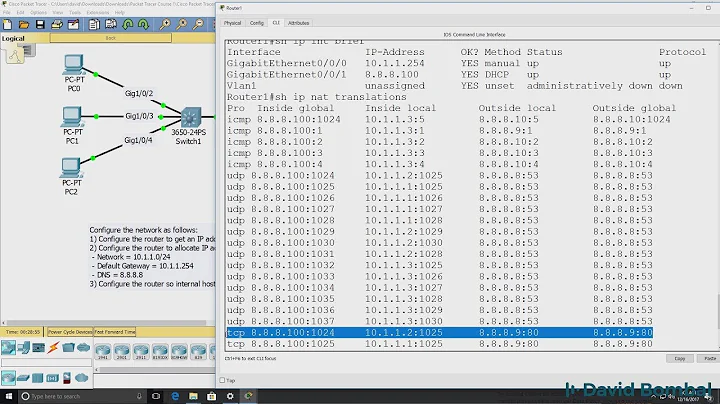Choose Multiuser Connection cloud icon
The height and width of the screenshot is (404, 720).
(84, 348)
